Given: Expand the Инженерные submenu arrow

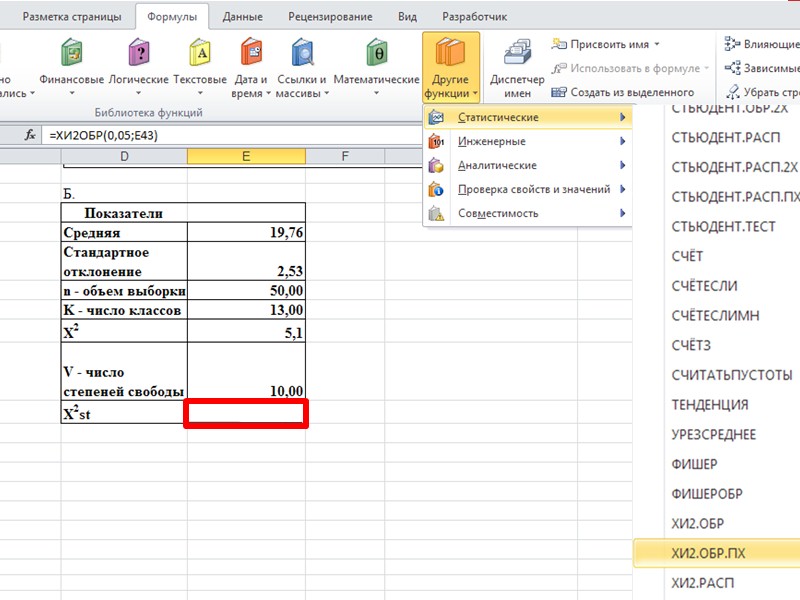Looking at the screenshot, I should pyautogui.click(x=622, y=141).
